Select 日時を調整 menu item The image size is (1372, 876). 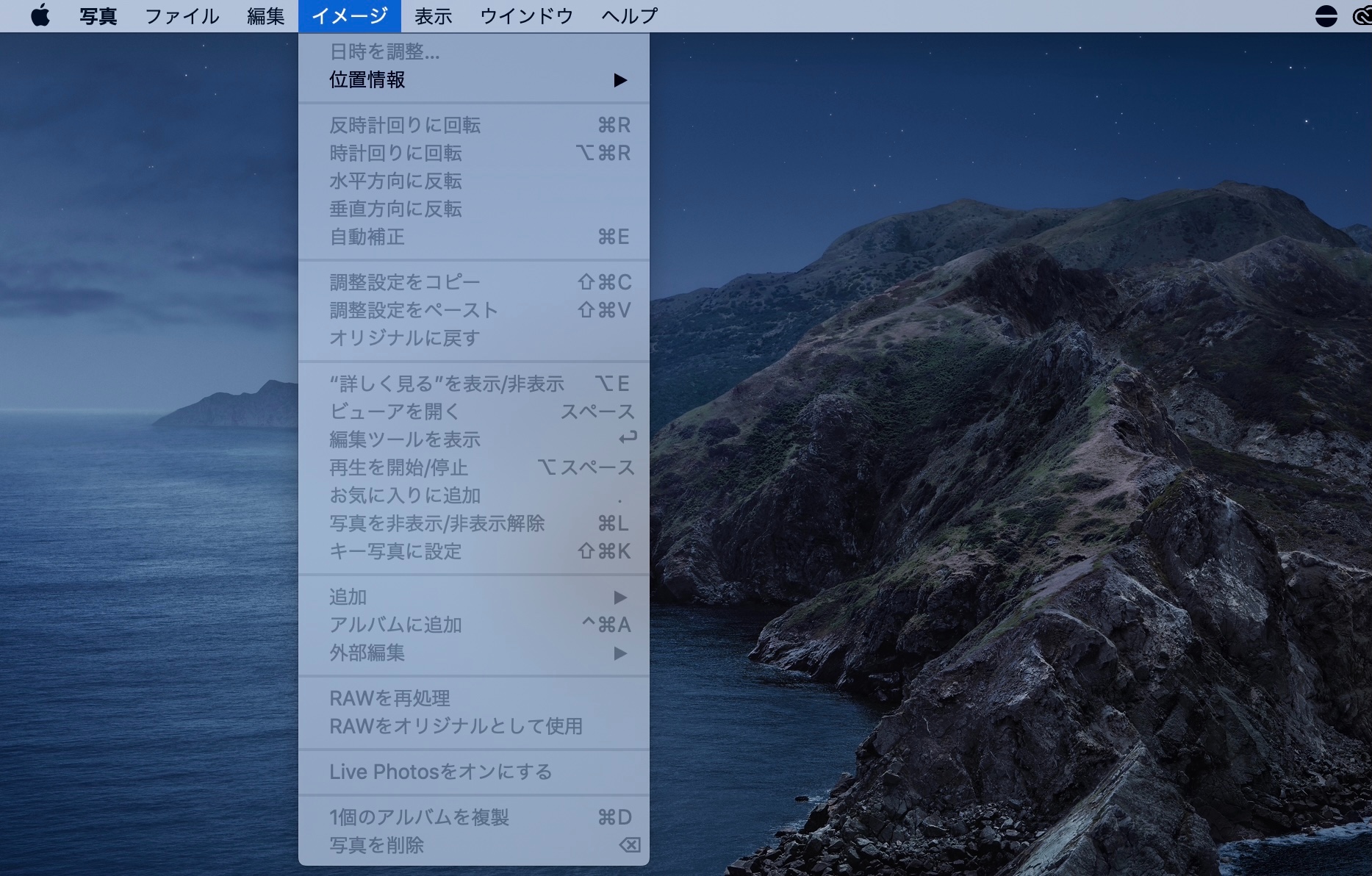point(384,52)
